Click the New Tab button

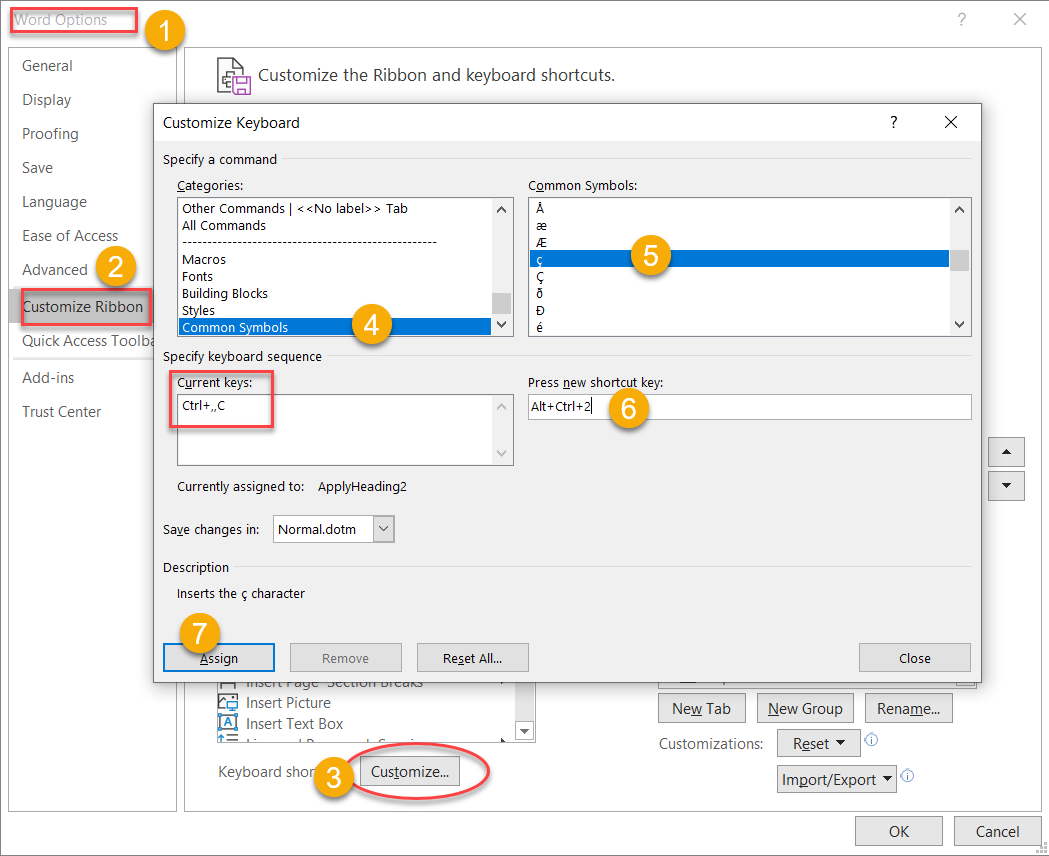pos(701,708)
